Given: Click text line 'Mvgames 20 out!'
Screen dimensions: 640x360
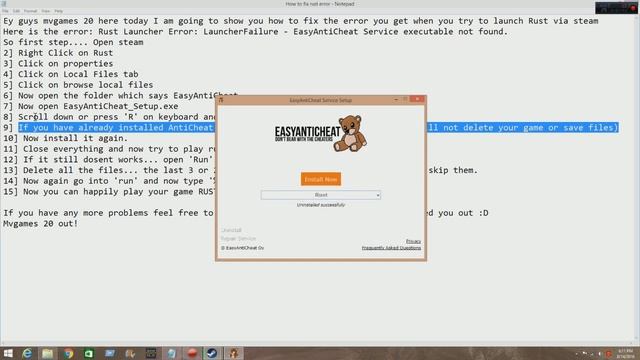Looking at the screenshot, I should click(40, 224).
